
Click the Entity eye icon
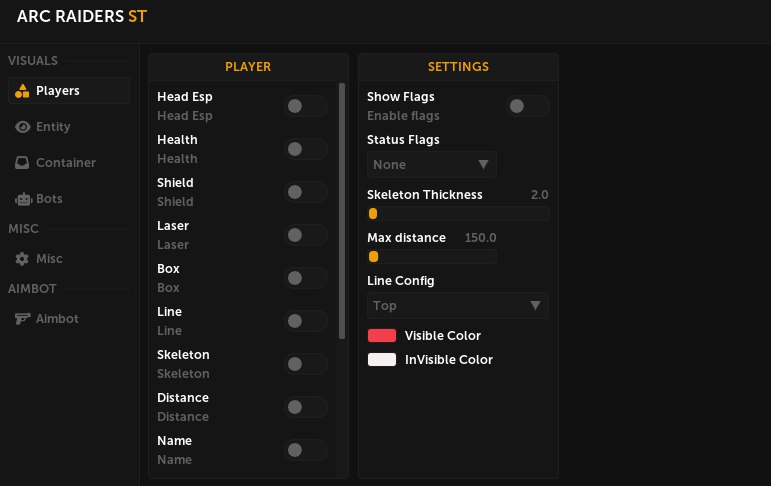coord(22,127)
